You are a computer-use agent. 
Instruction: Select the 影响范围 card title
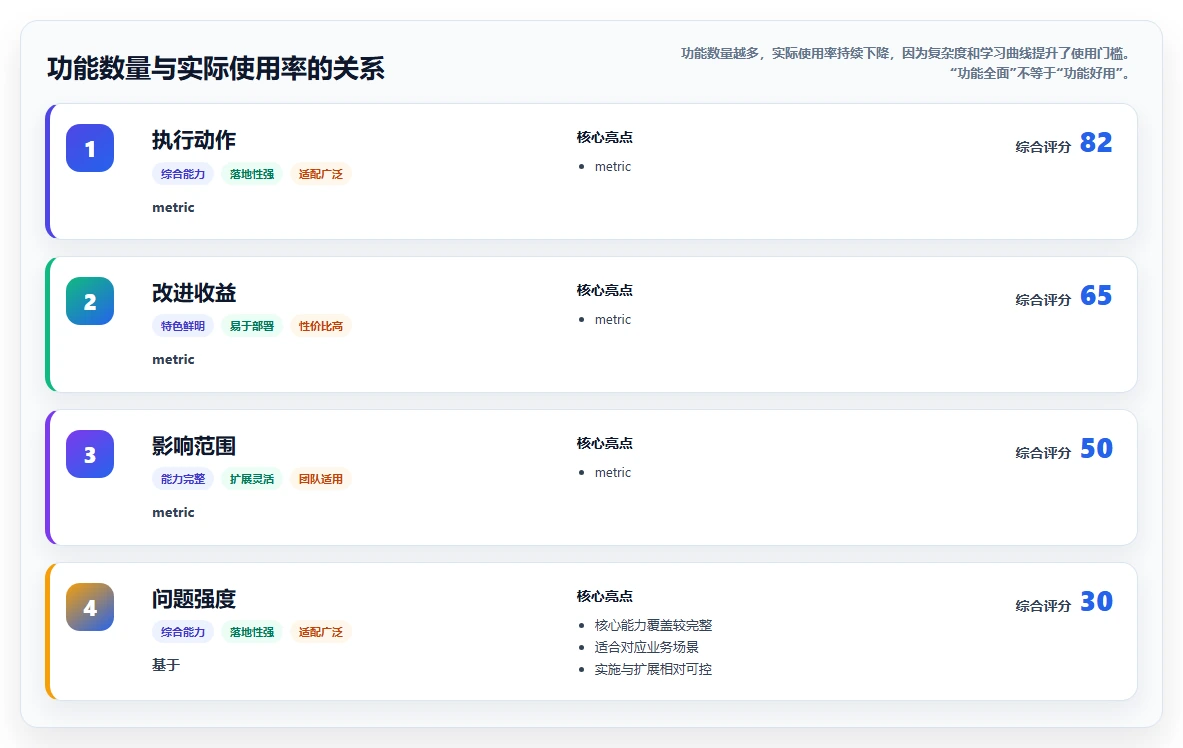tap(194, 446)
